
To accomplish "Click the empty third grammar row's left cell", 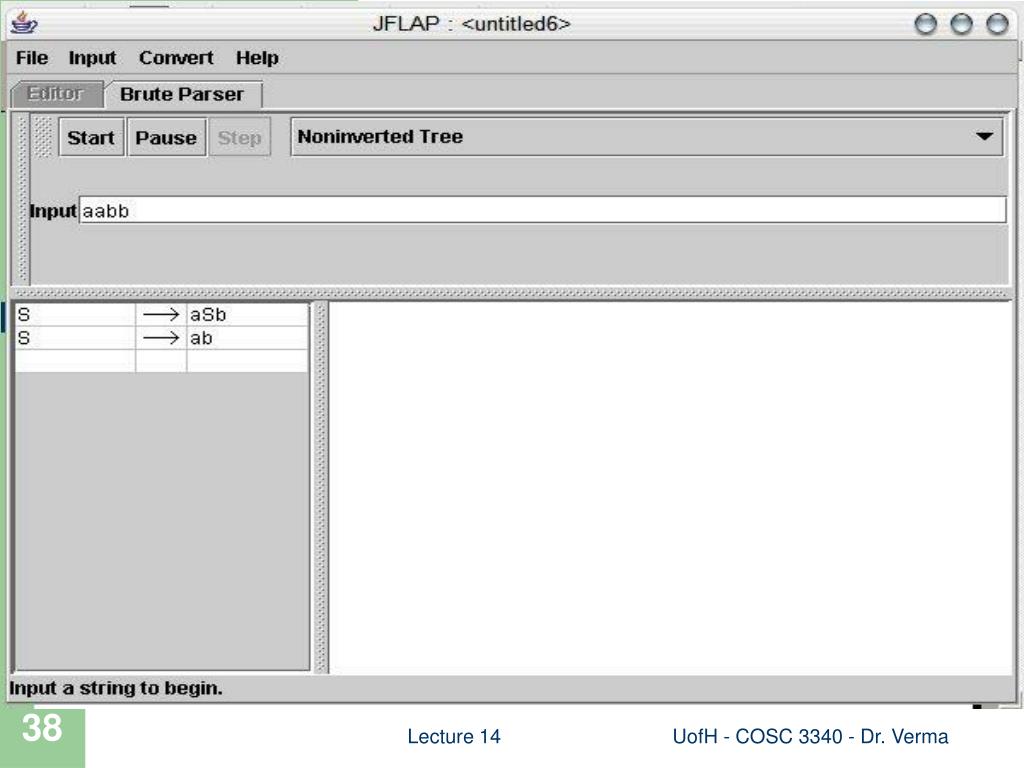I will (x=74, y=360).
